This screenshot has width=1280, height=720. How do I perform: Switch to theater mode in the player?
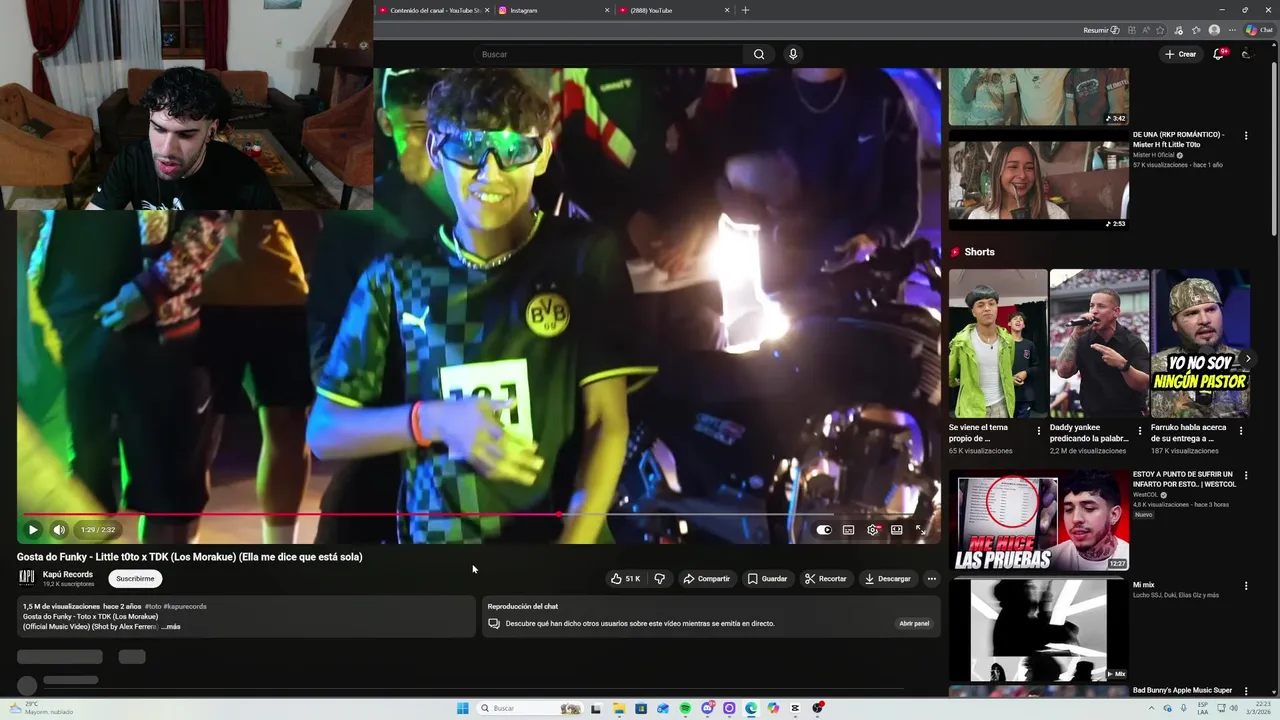point(897,530)
